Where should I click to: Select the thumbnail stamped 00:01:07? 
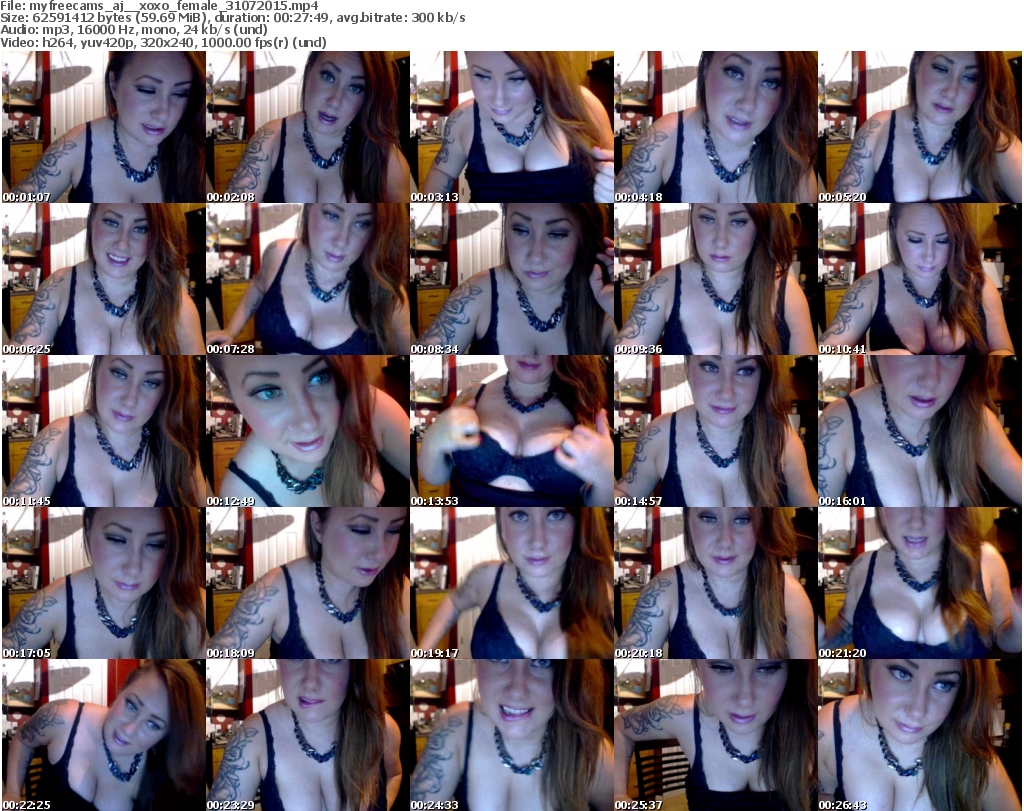tap(104, 127)
